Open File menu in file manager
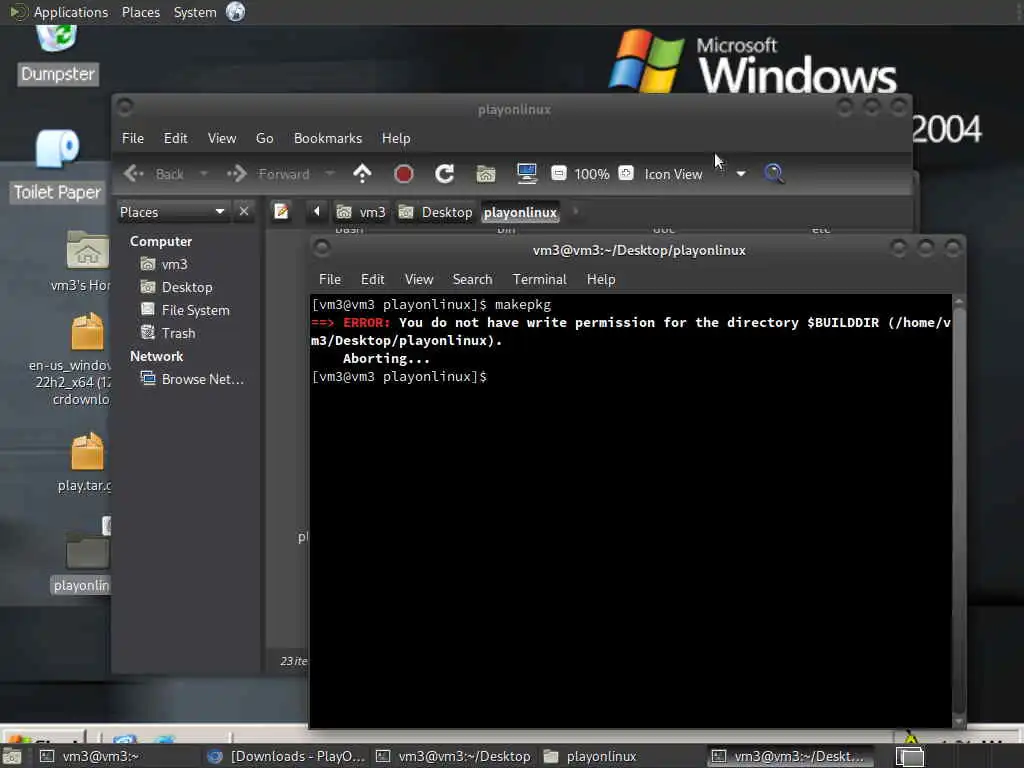 [133, 138]
